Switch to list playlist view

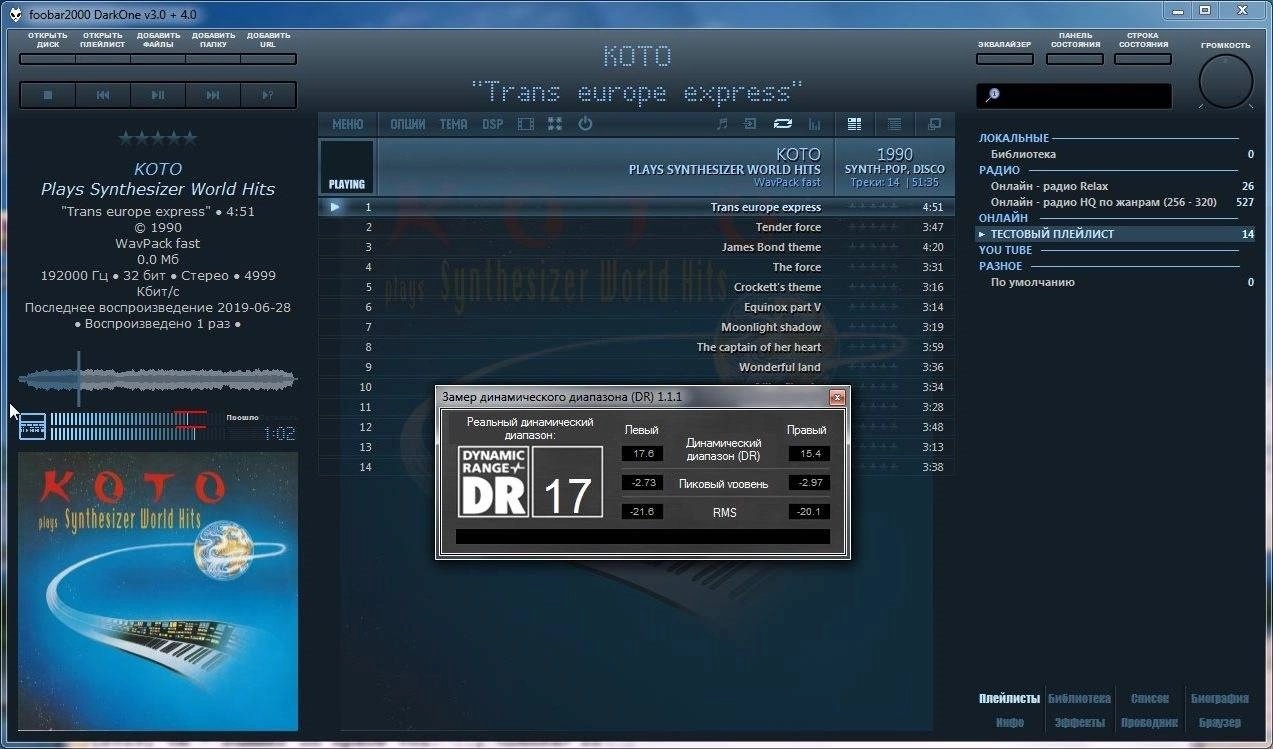895,124
